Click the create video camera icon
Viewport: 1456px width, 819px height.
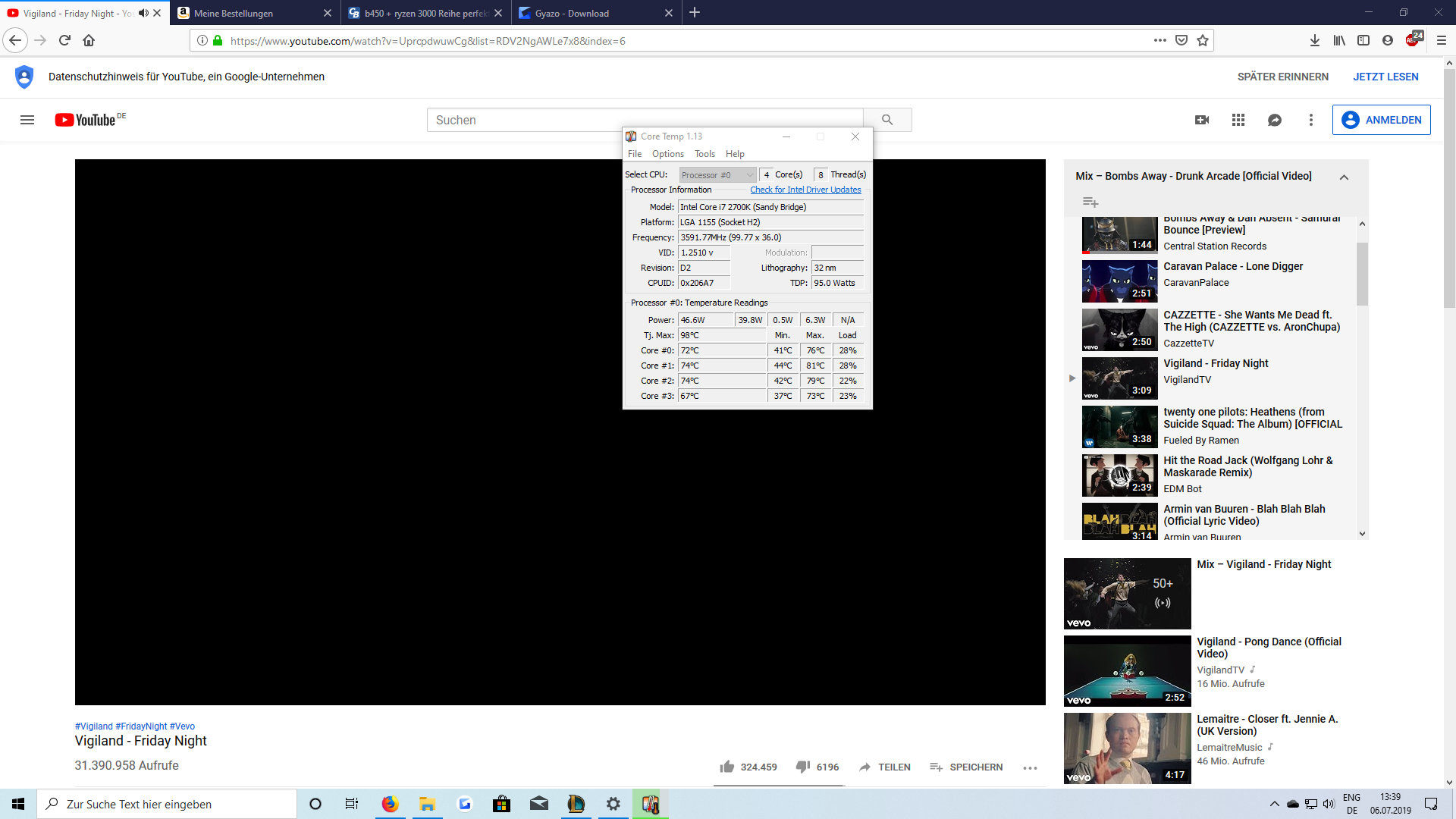pyautogui.click(x=1202, y=120)
